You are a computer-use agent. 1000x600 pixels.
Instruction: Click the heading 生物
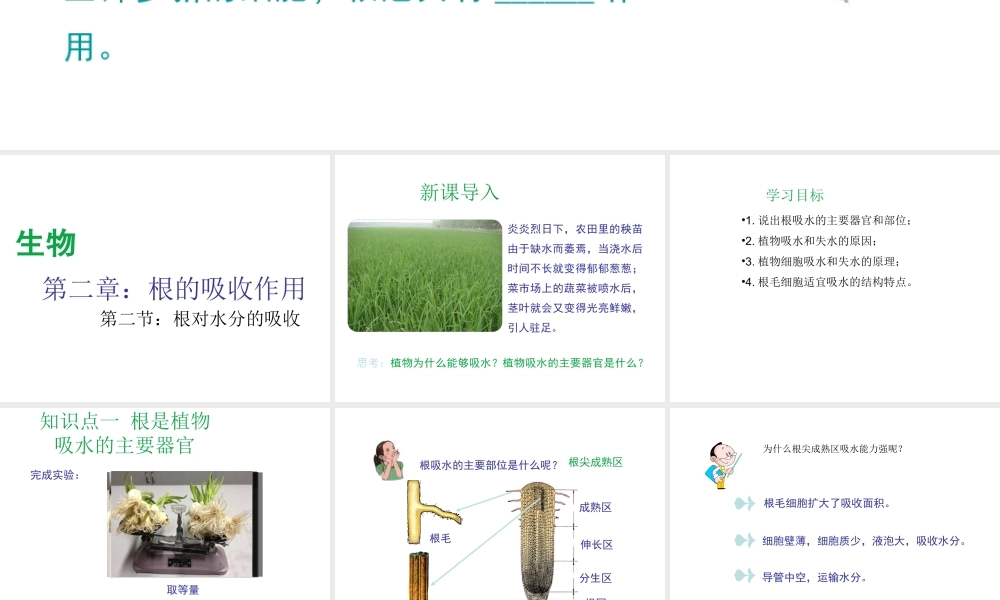click(x=46, y=244)
